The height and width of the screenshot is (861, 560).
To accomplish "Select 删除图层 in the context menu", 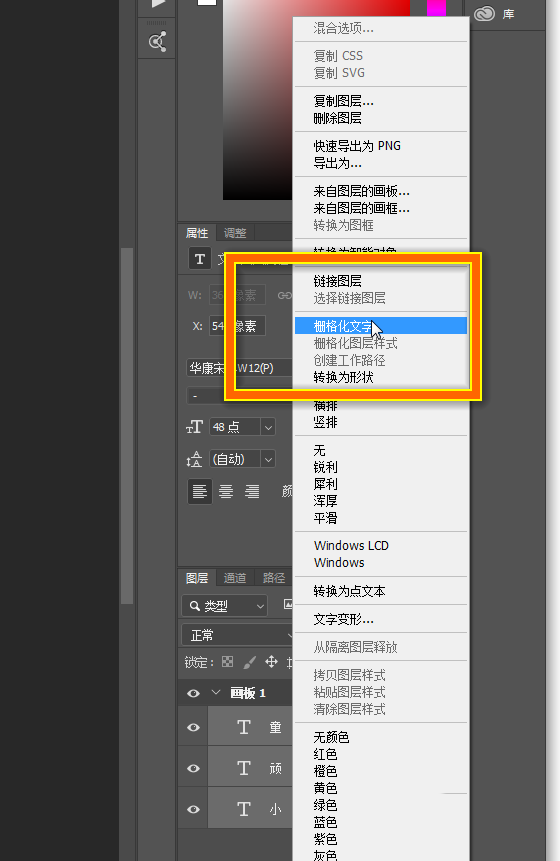I will pos(381,118).
